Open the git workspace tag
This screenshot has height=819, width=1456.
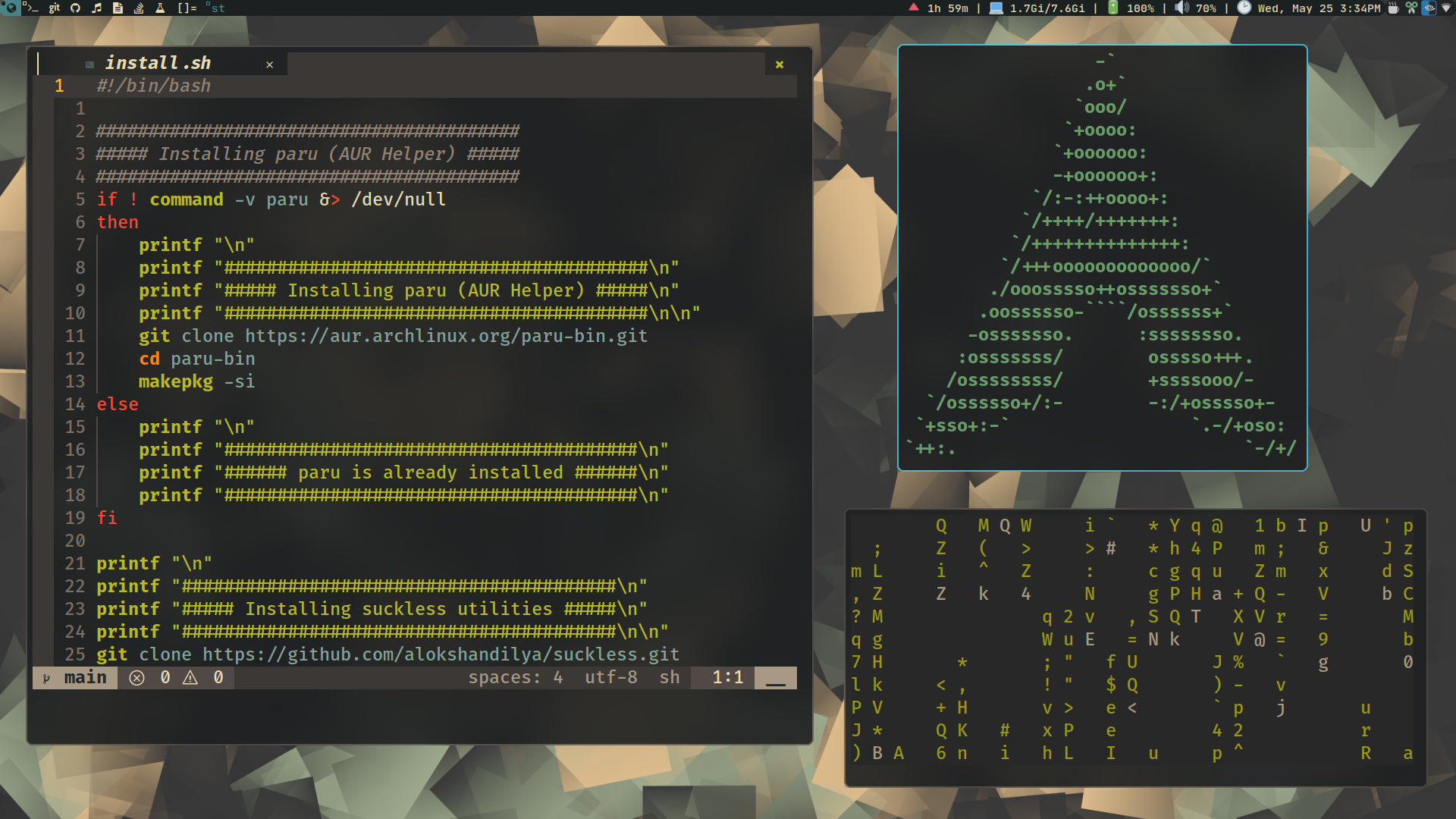pos(54,8)
